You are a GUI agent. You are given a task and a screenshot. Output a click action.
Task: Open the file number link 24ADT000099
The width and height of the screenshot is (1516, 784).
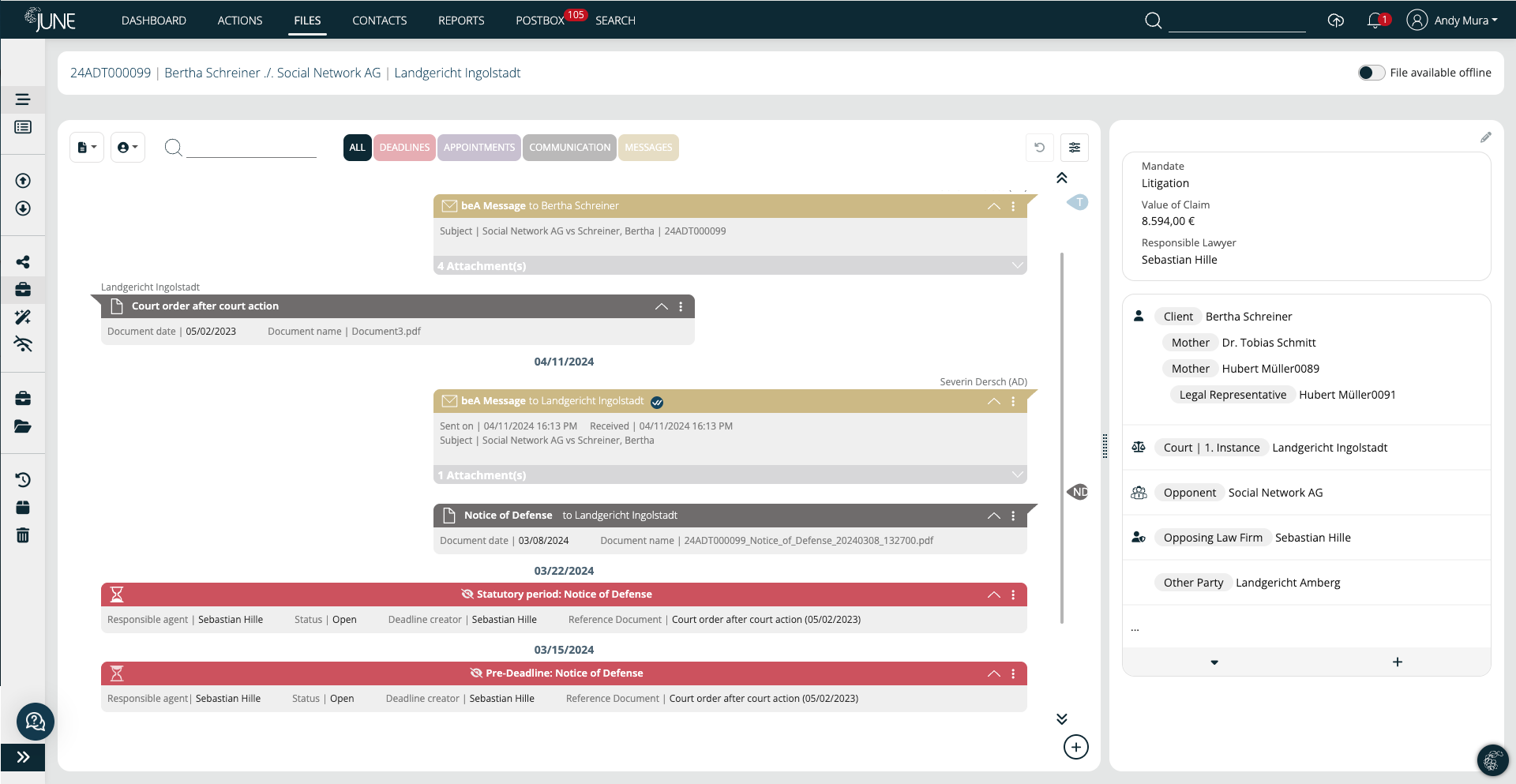coord(110,72)
